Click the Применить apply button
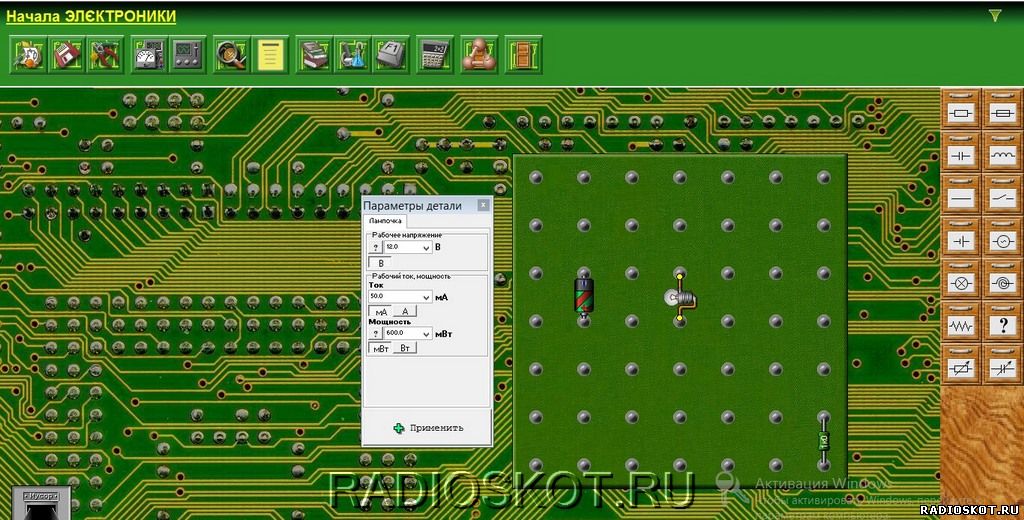Screen dimensions: 1024x520 [428, 428]
